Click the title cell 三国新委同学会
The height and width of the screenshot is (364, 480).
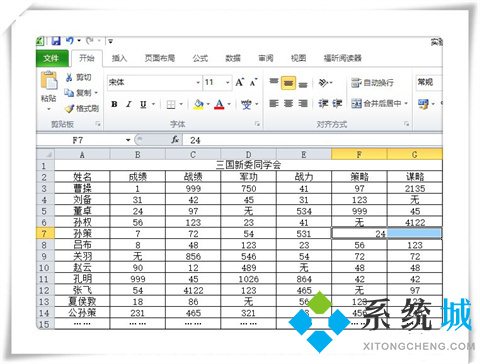(x=248, y=165)
